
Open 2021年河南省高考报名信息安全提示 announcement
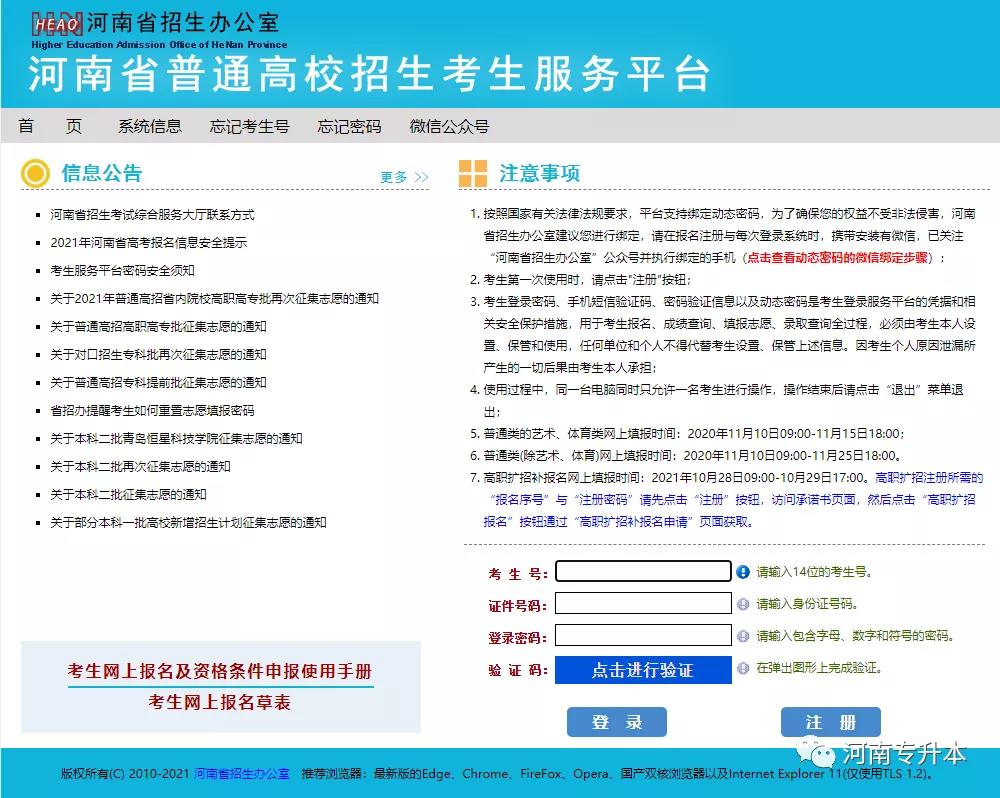pyautogui.click(x=148, y=242)
